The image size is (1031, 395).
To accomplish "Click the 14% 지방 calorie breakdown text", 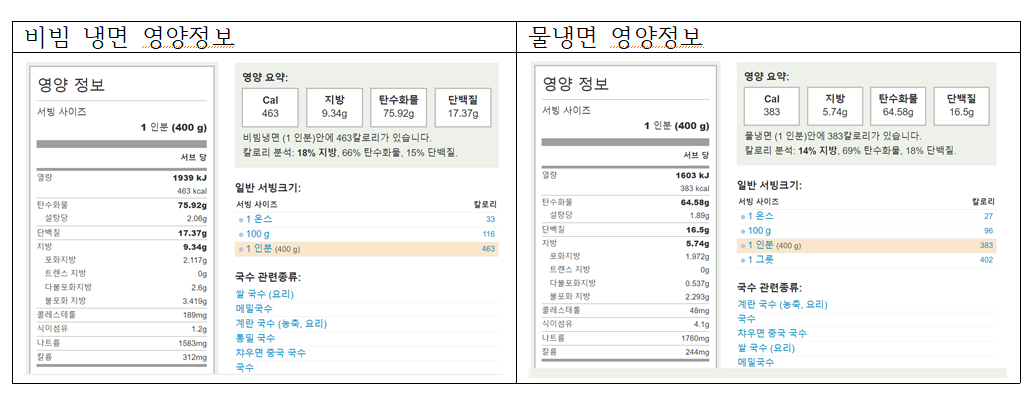I will pyautogui.click(x=818, y=151).
